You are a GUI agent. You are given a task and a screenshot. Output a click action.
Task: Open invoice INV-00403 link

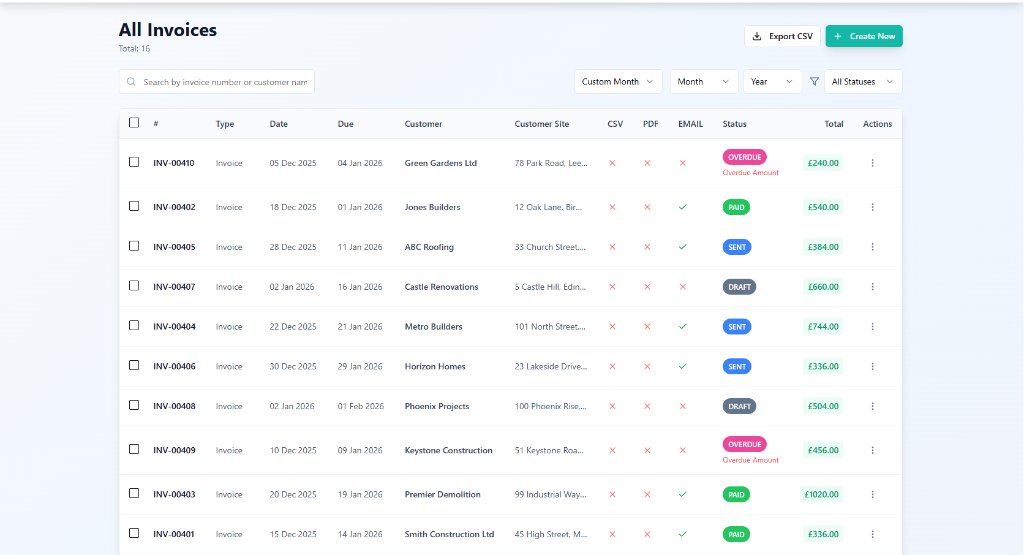[174, 494]
